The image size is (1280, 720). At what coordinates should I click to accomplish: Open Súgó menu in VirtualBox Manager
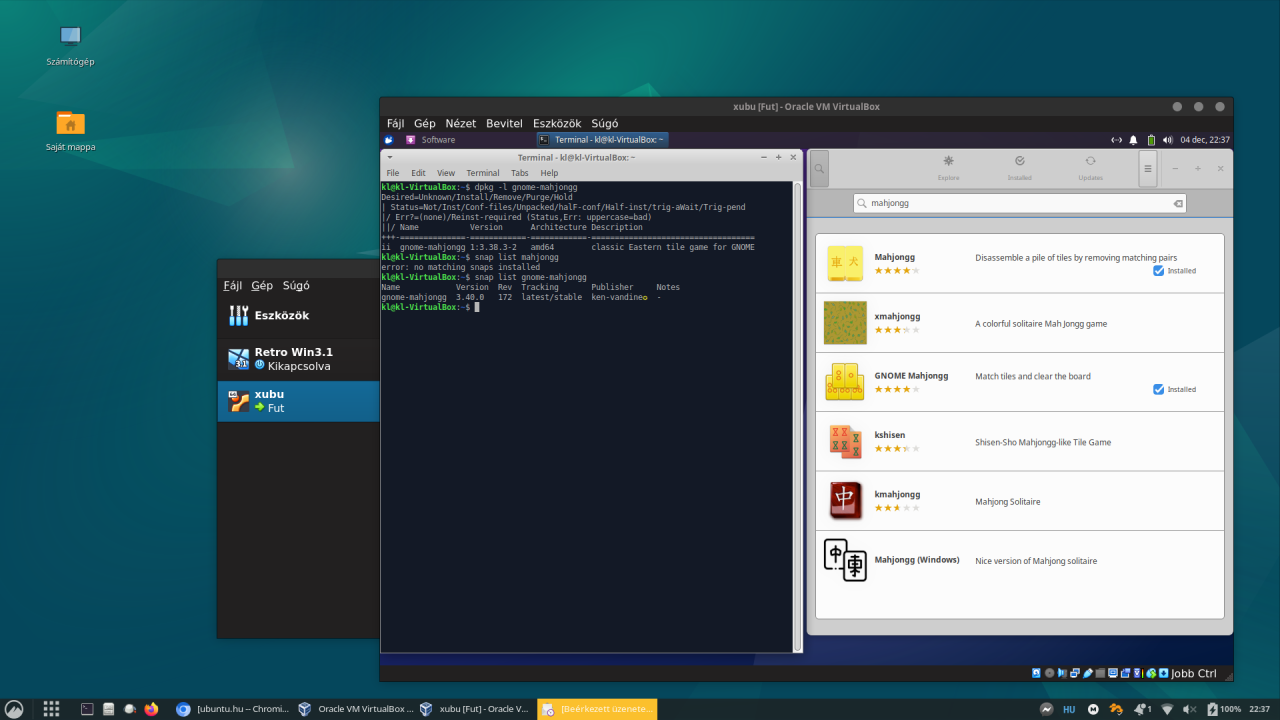[296, 286]
